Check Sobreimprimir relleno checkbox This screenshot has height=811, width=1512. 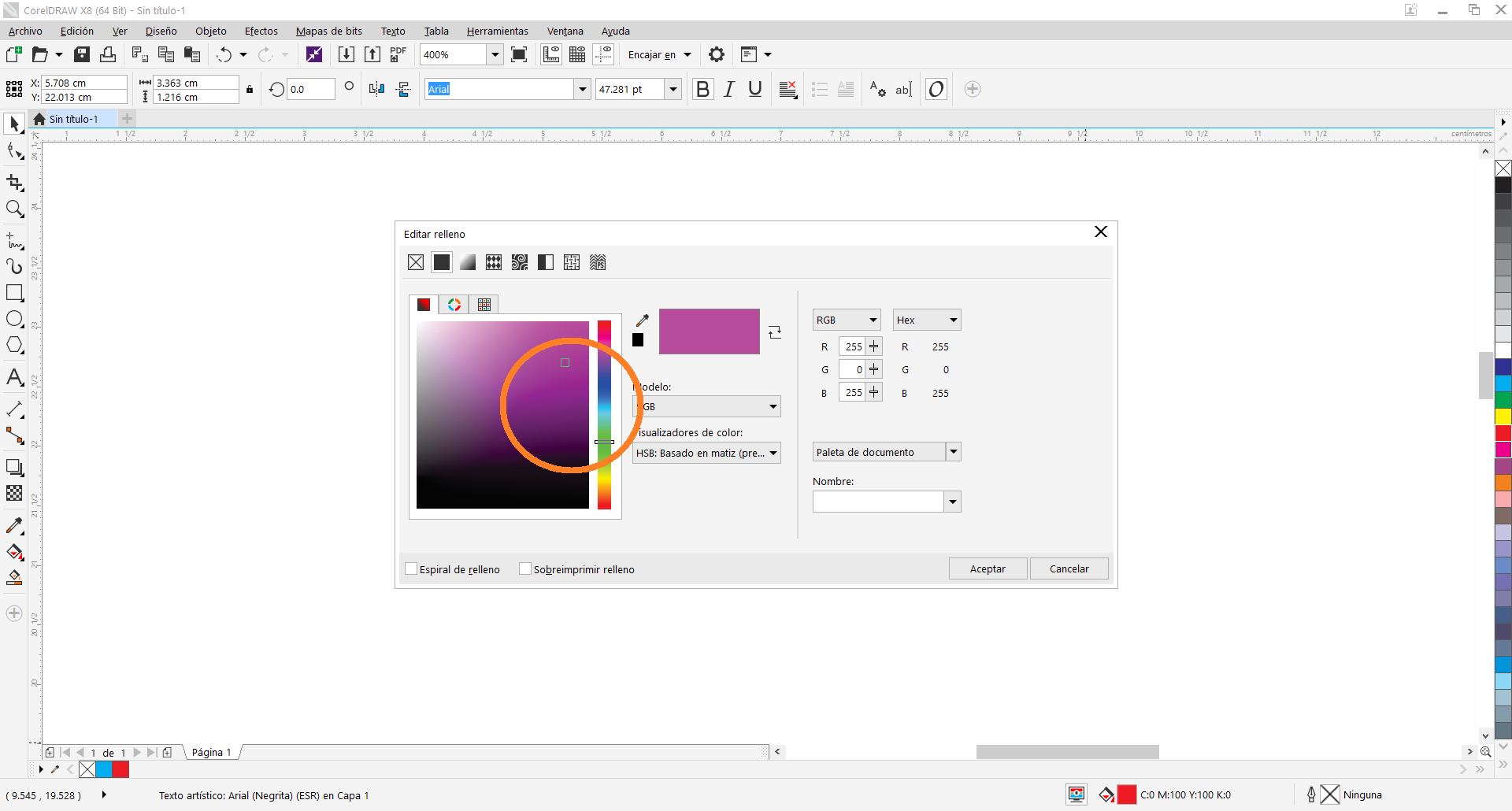[x=525, y=568]
